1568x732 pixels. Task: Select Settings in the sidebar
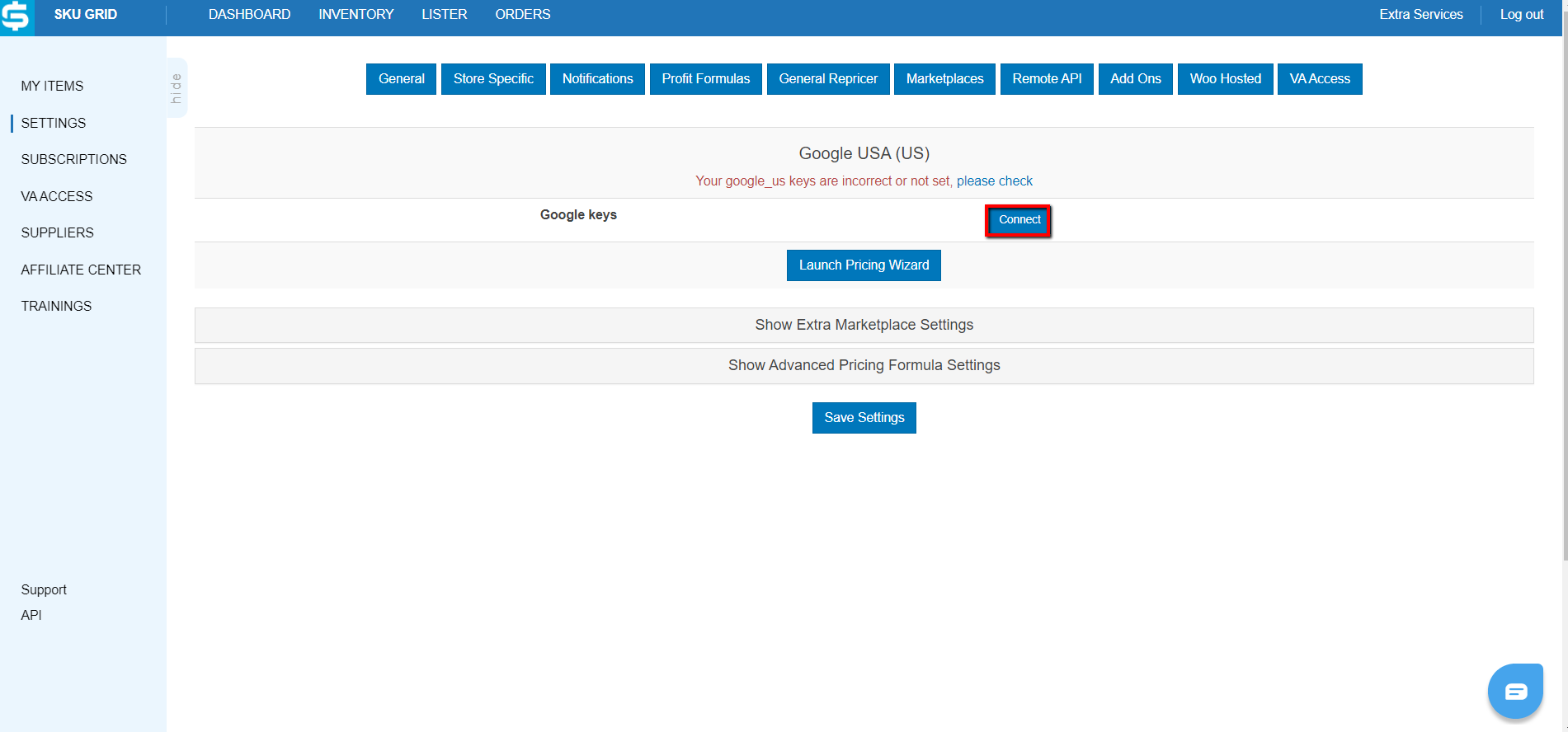[x=54, y=123]
